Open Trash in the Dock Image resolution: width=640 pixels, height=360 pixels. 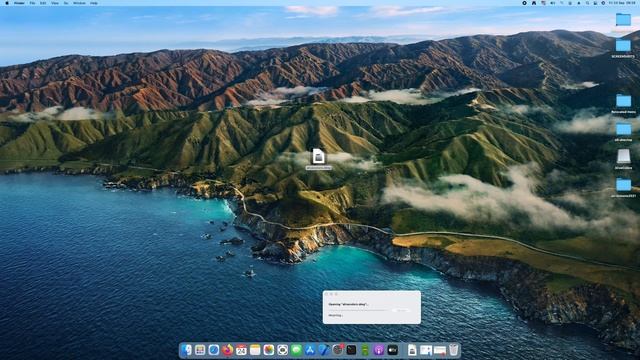[x=453, y=350]
